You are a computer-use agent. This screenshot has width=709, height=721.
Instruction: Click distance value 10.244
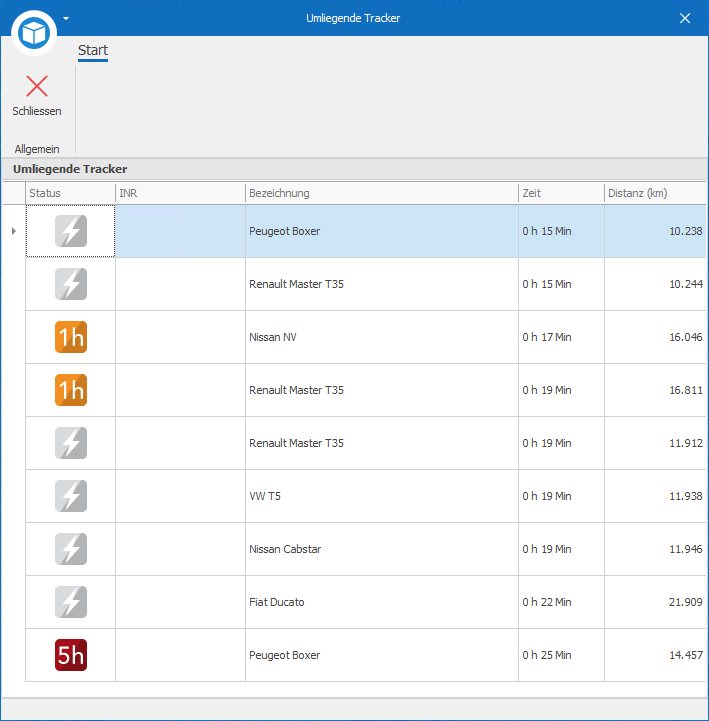[x=686, y=284]
